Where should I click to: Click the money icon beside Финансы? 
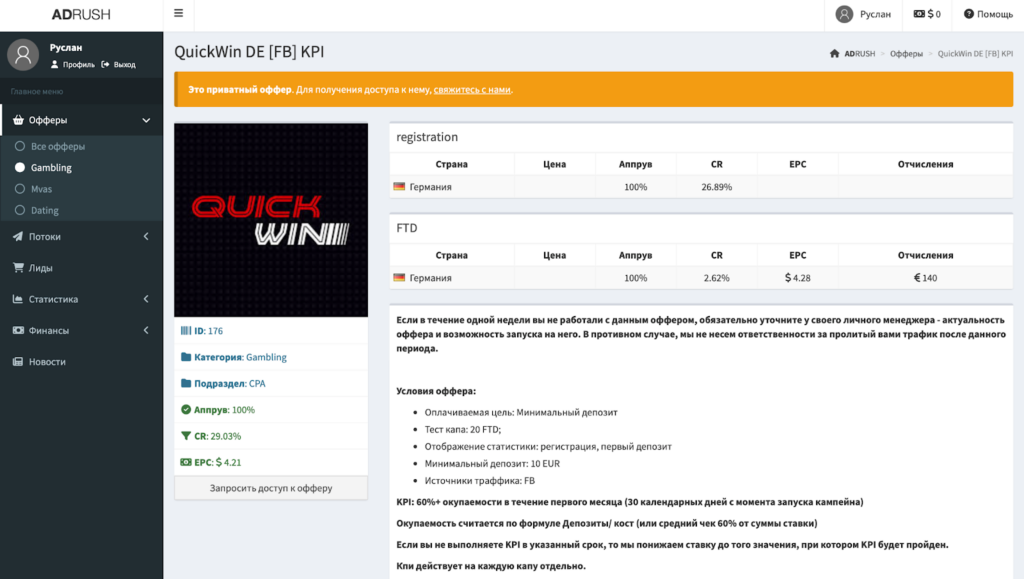click(18, 330)
